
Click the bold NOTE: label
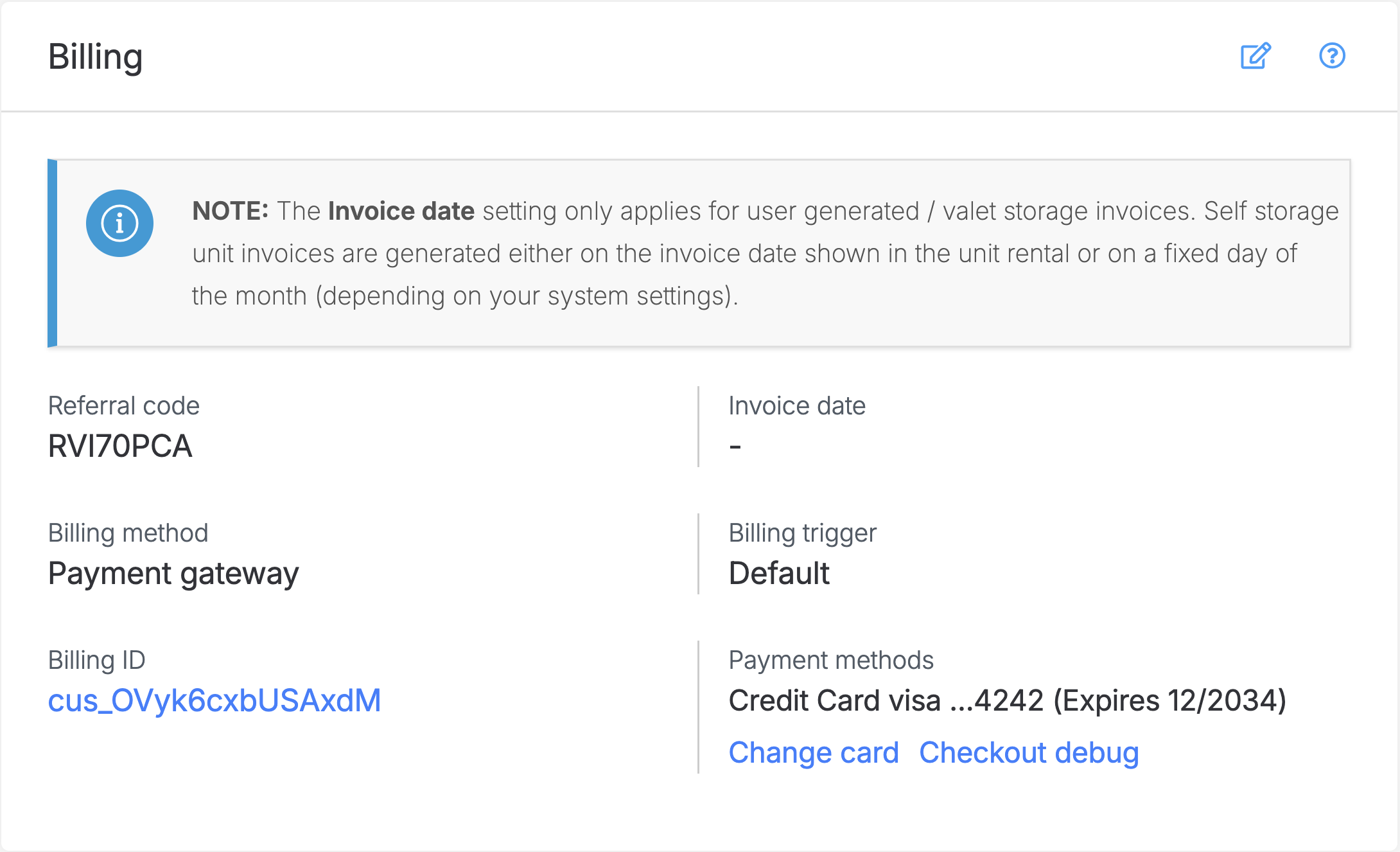point(230,211)
